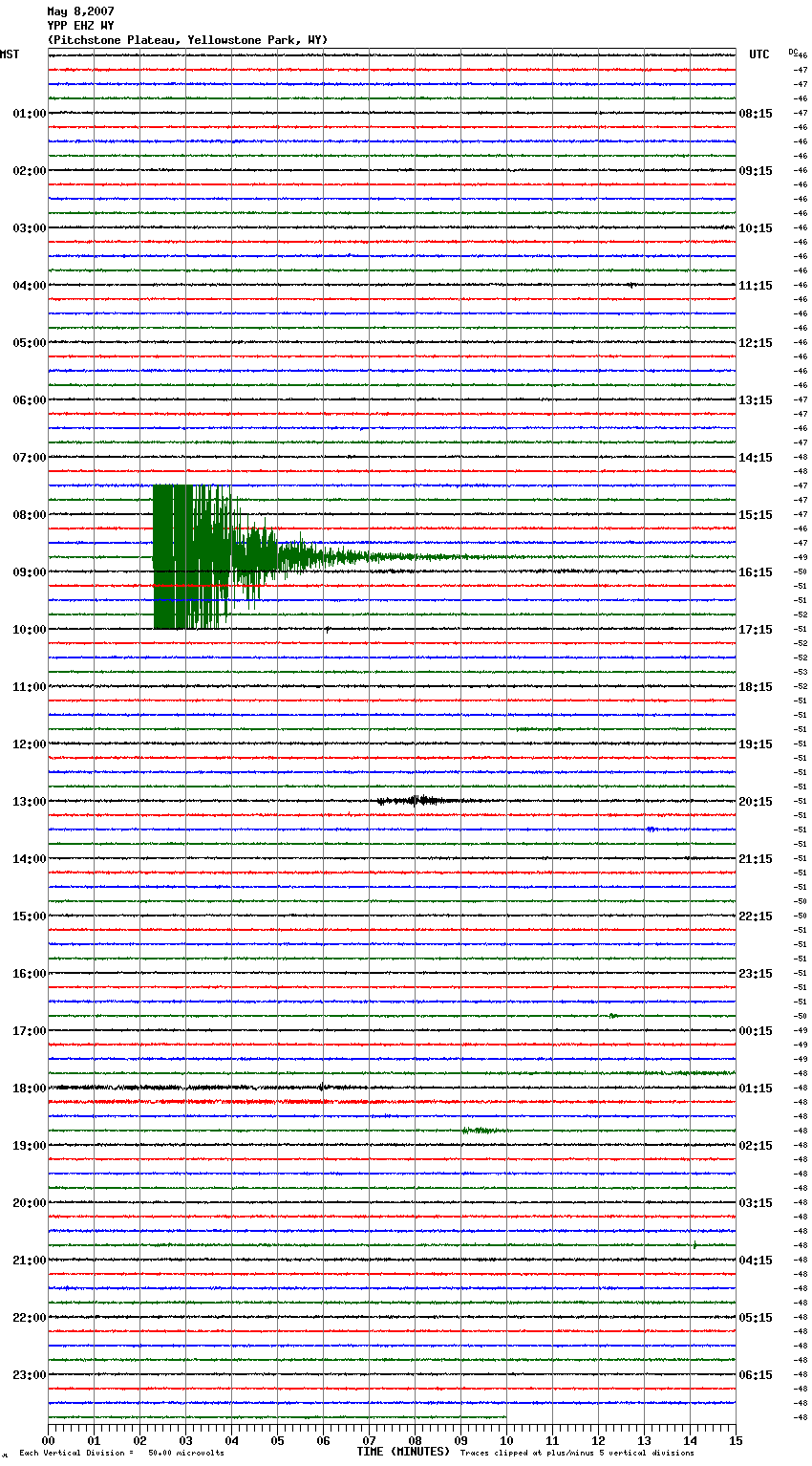Select the 10:00 MST hour label
The height and width of the screenshot is (1466, 812).
pyautogui.click(x=30, y=630)
